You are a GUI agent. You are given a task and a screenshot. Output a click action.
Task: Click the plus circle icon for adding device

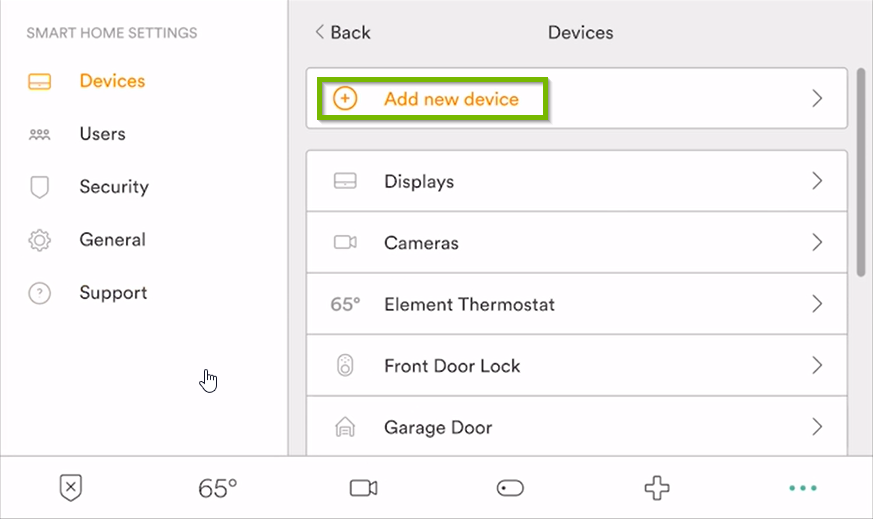click(x=345, y=99)
